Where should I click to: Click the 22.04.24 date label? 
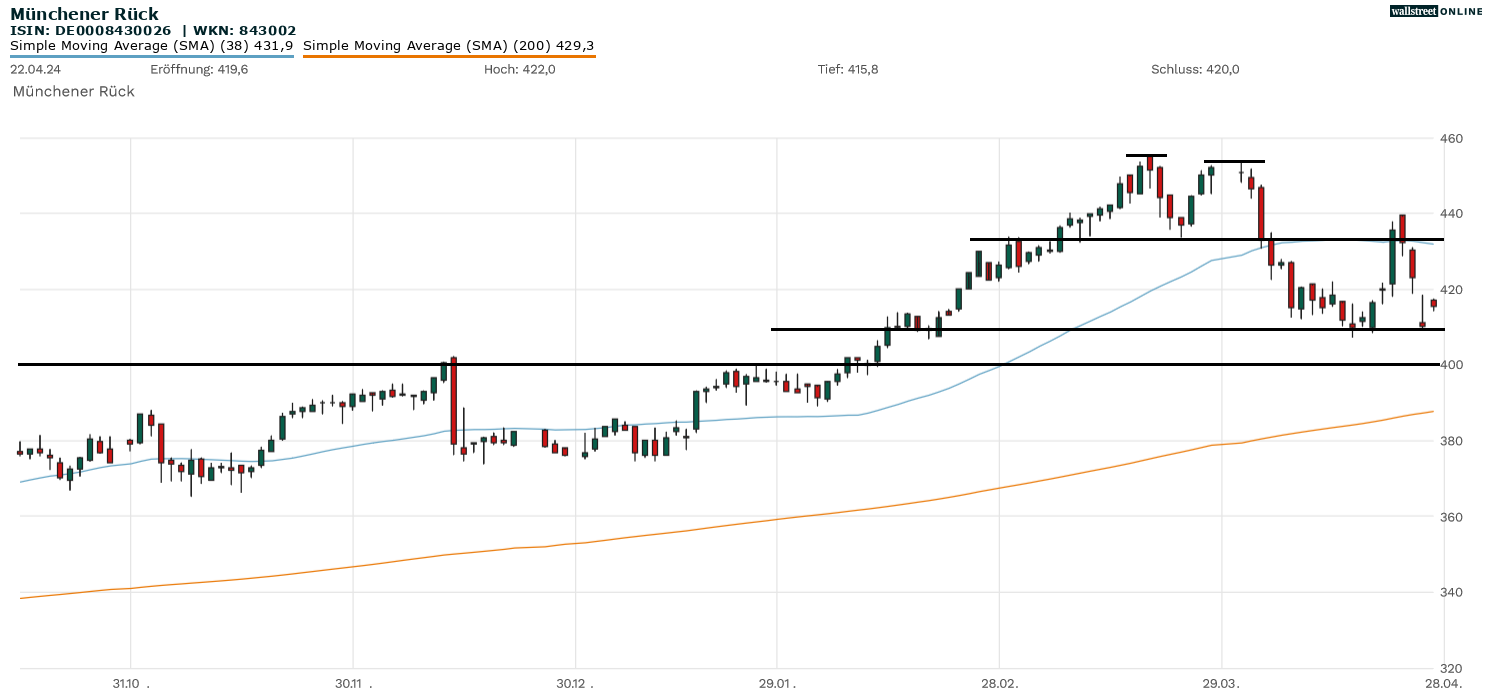point(34,69)
